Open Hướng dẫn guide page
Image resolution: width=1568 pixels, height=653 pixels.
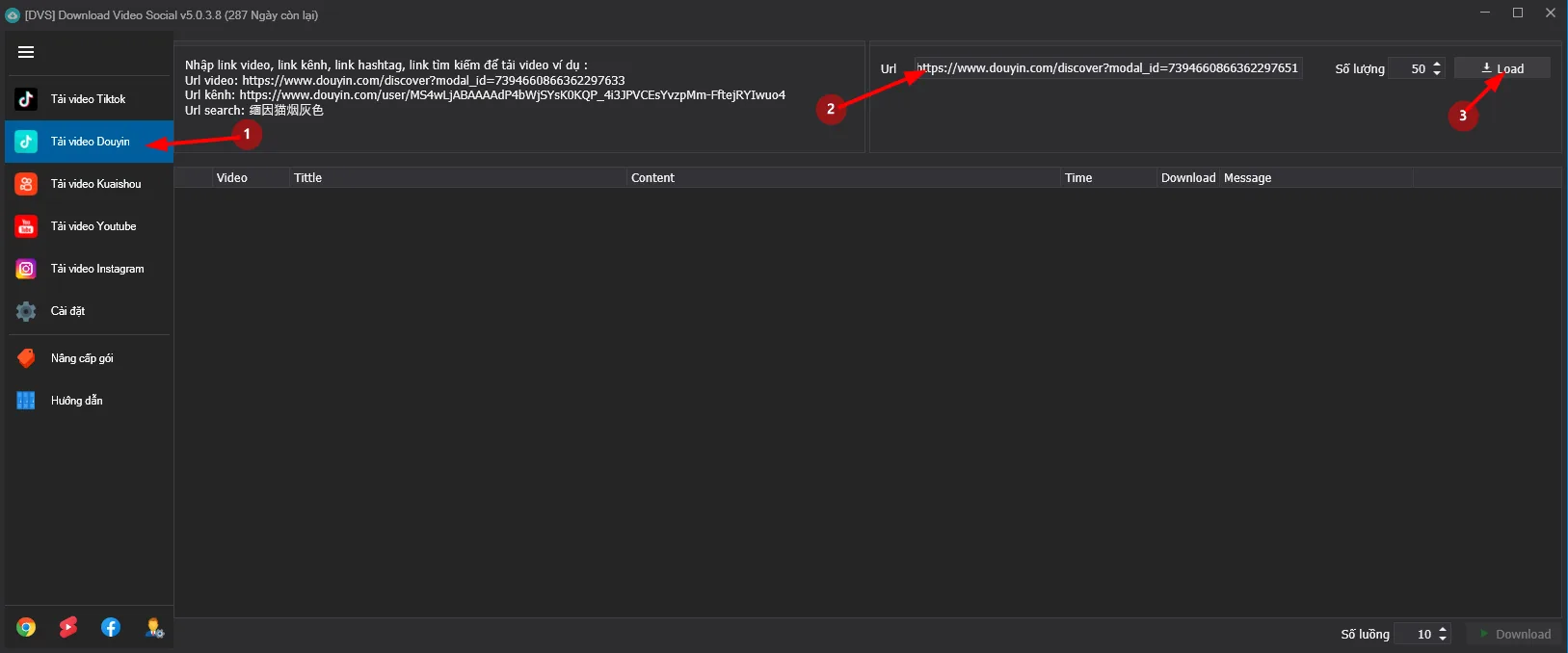tap(89, 401)
